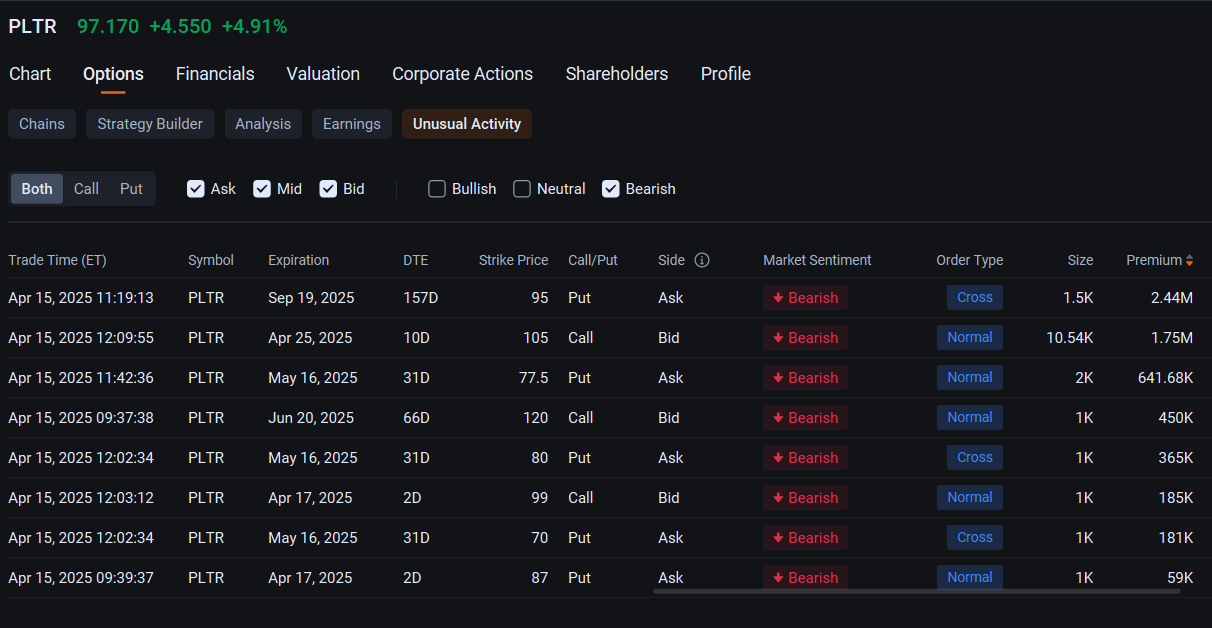Go to the Valuation tab

pyautogui.click(x=323, y=74)
